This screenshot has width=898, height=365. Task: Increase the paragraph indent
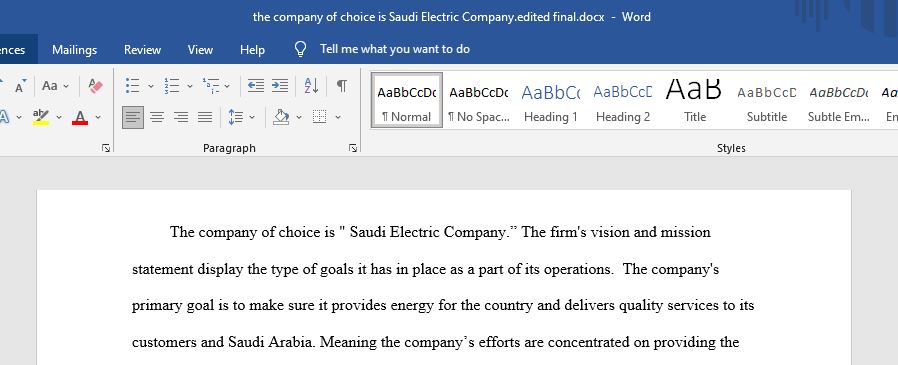pyautogui.click(x=279, y=86)
